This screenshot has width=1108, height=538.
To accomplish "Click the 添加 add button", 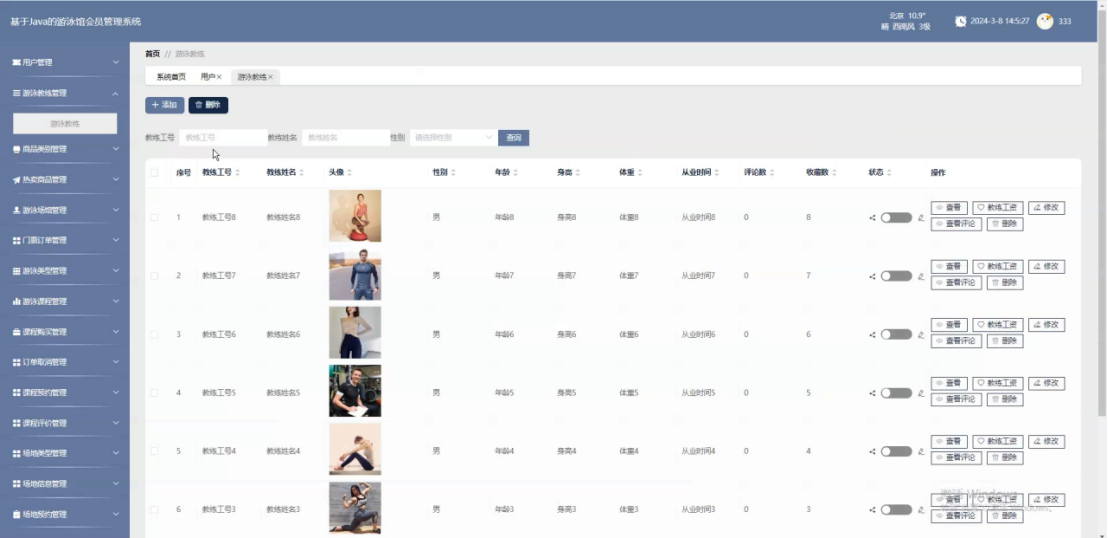I will tap(165, 105).
